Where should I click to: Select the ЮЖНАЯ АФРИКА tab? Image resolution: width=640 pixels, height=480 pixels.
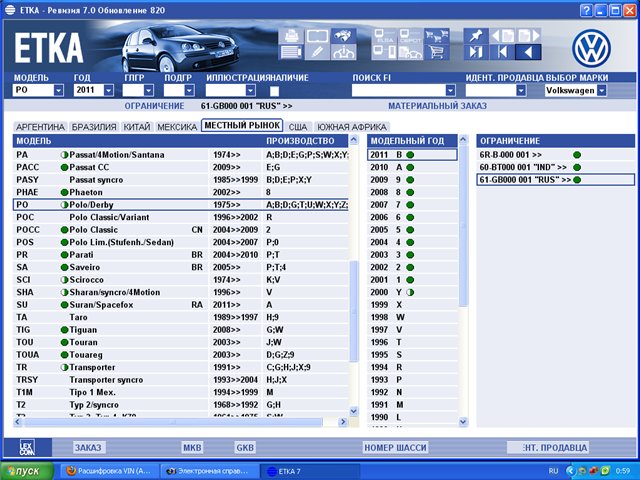pos(351,127)
